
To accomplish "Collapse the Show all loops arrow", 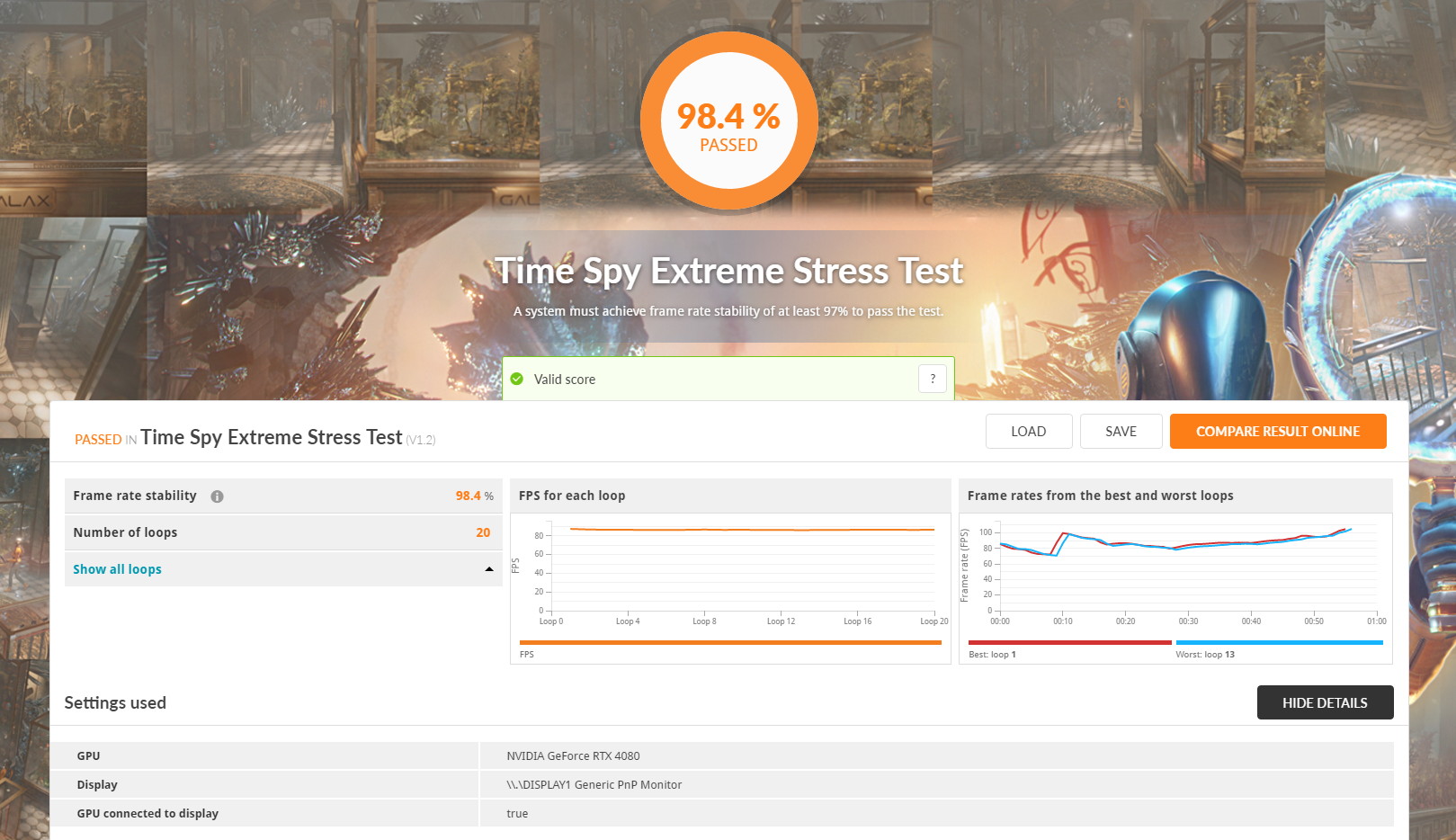I will (489, 569).
